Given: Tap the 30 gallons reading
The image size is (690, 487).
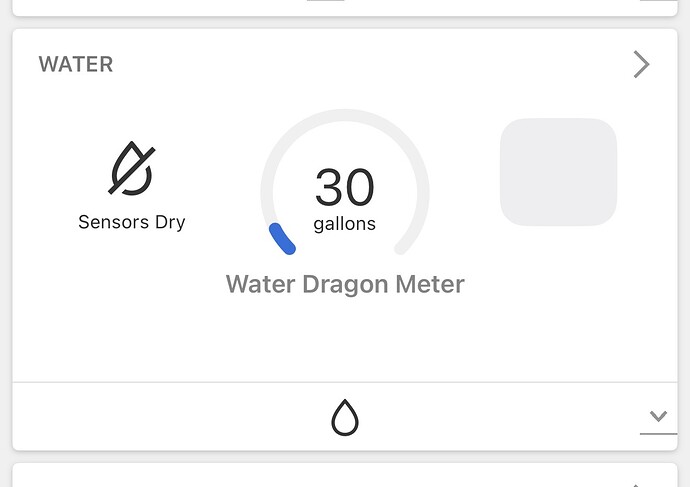Looking at the screenshot, I should tap(345, 199).
